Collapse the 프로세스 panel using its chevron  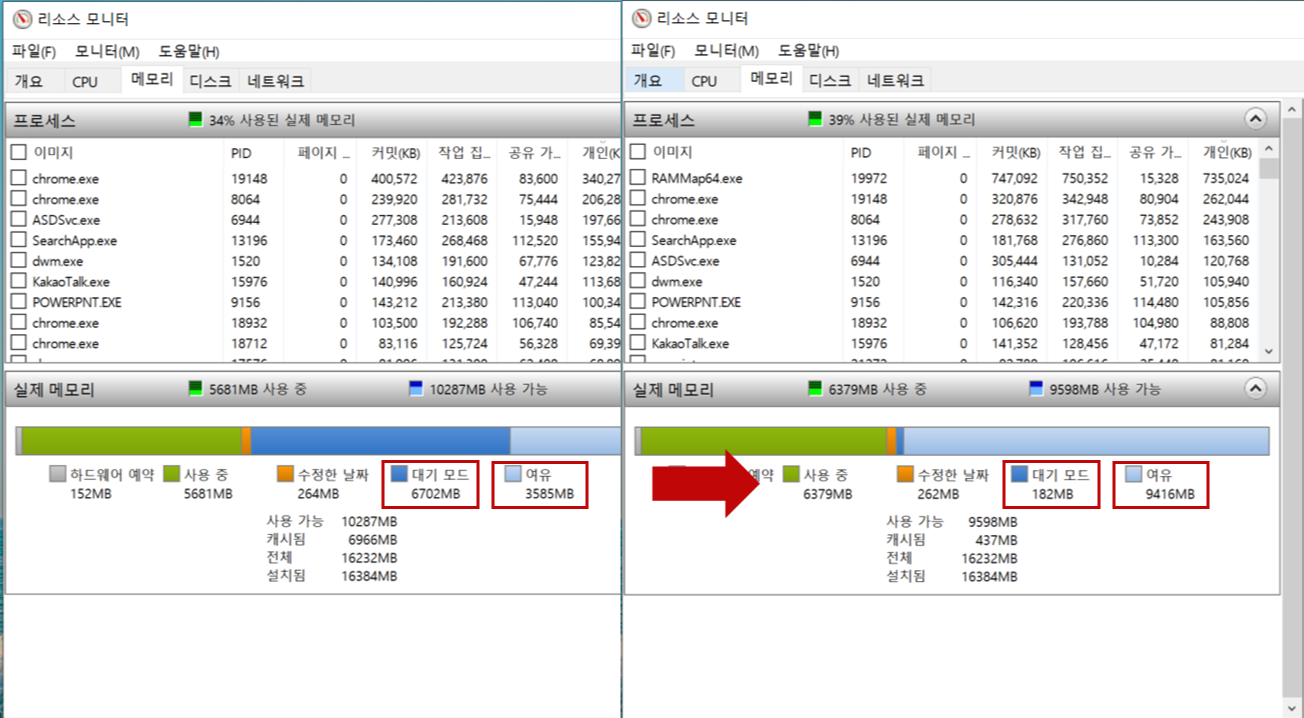coord(1256,118)
